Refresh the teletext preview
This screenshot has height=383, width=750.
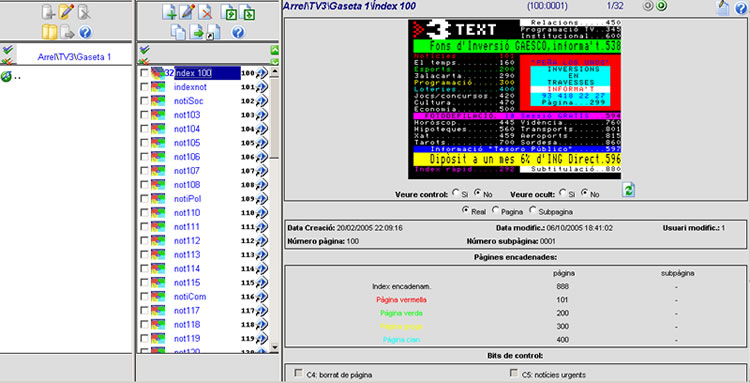[x=629, y=190]
